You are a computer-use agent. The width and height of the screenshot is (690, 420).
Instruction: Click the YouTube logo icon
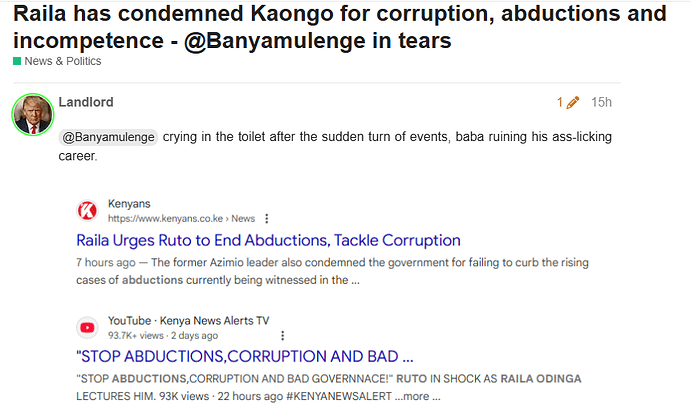(87, 327)
